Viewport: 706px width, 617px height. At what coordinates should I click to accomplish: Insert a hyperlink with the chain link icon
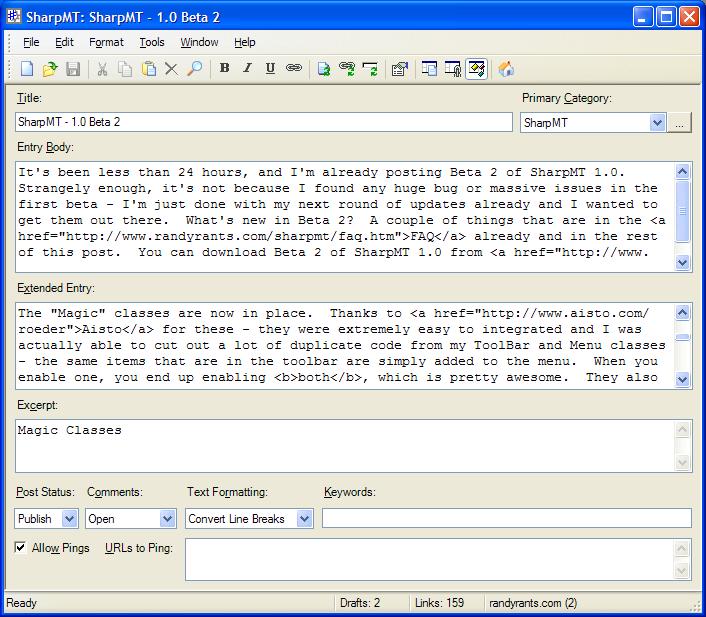tap(294, 68)
